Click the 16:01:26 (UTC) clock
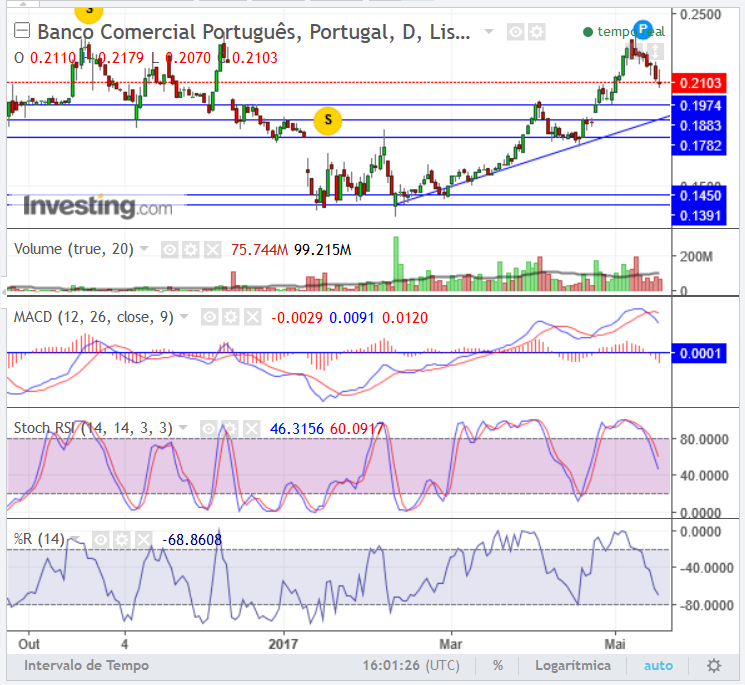The width and height of the screenshot is (745, 685). pyautogui.click(x=411, y=666)
